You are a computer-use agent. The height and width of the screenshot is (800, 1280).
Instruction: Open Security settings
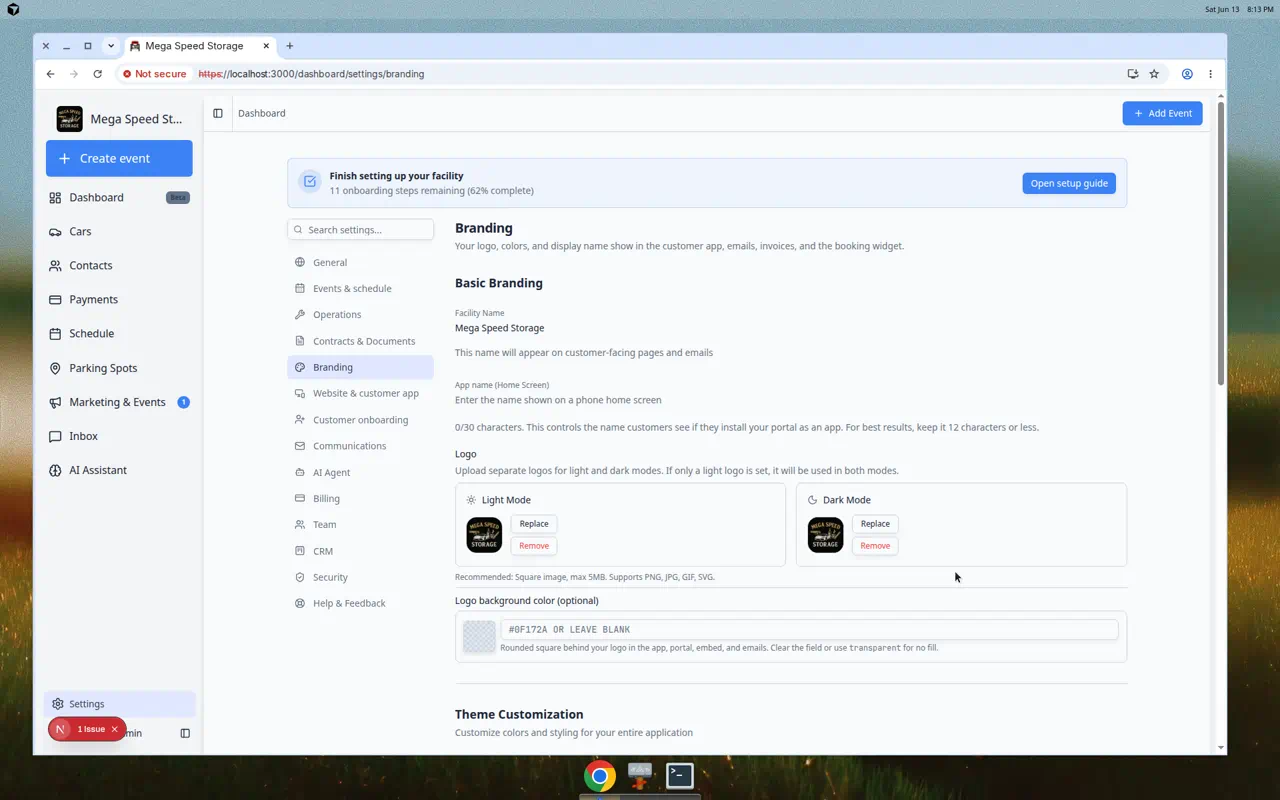pos(360,577)
